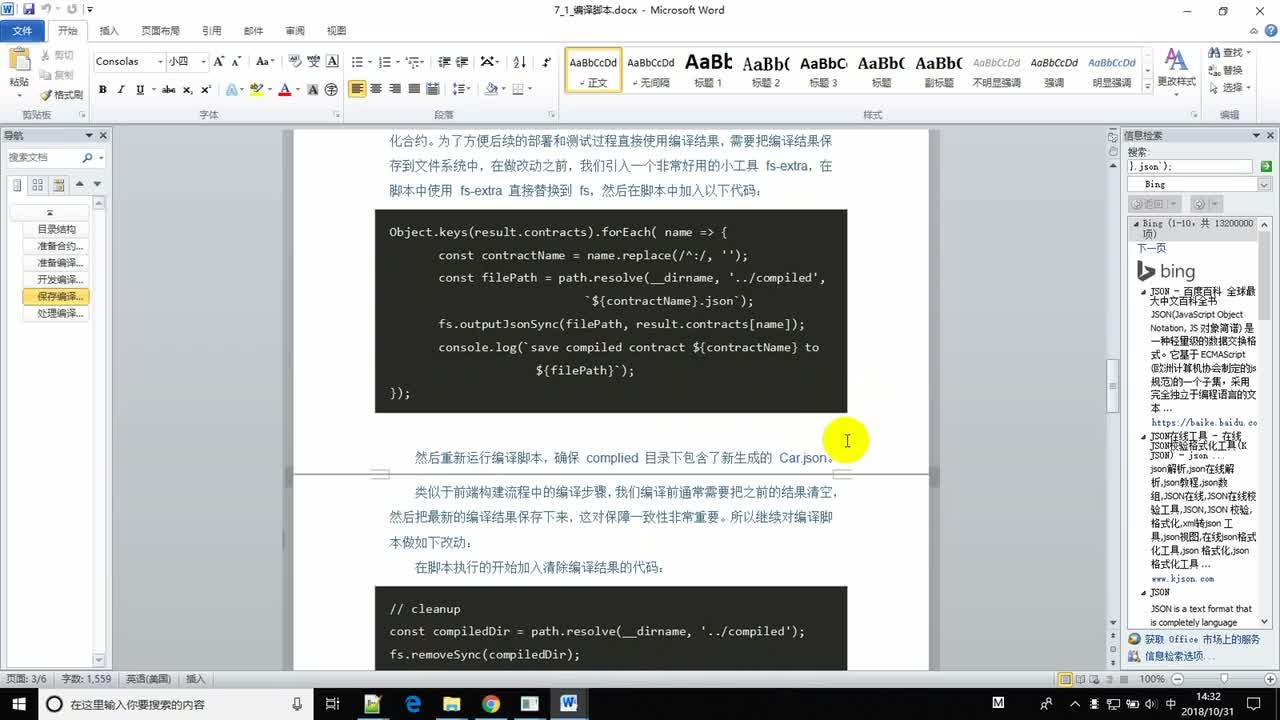Open the line spacing dropdown
Image resolution: width=1280 pixels, height=720 pixels.
[x=461, y=89]
